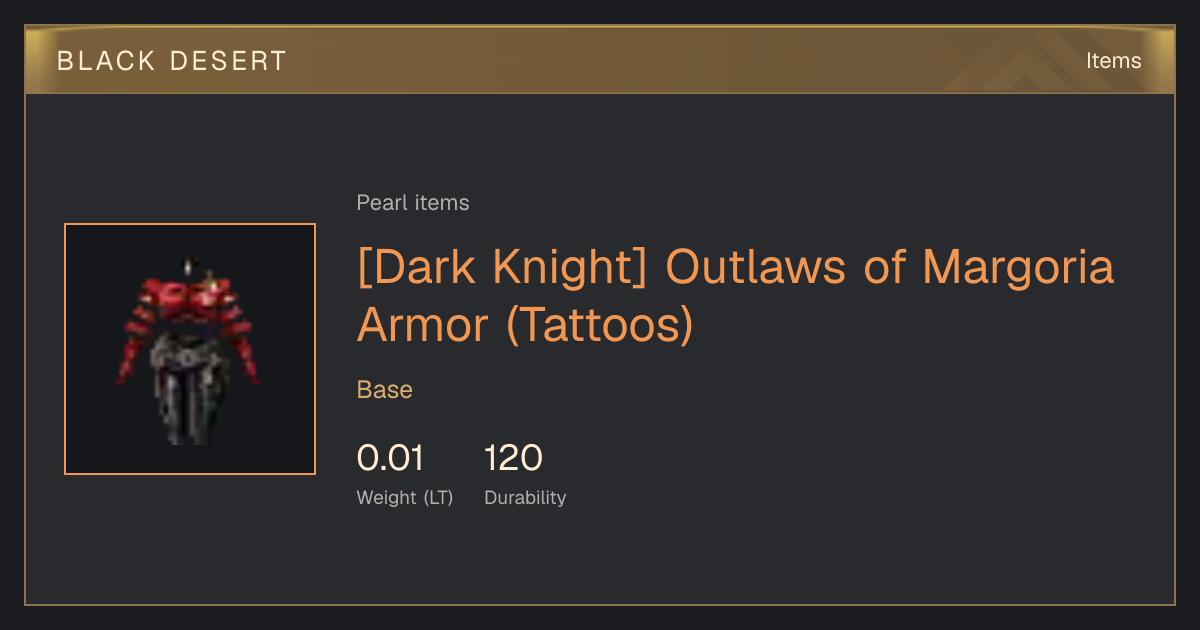Click the gold header banner center

pyautogui.click(x=600, y=60)
